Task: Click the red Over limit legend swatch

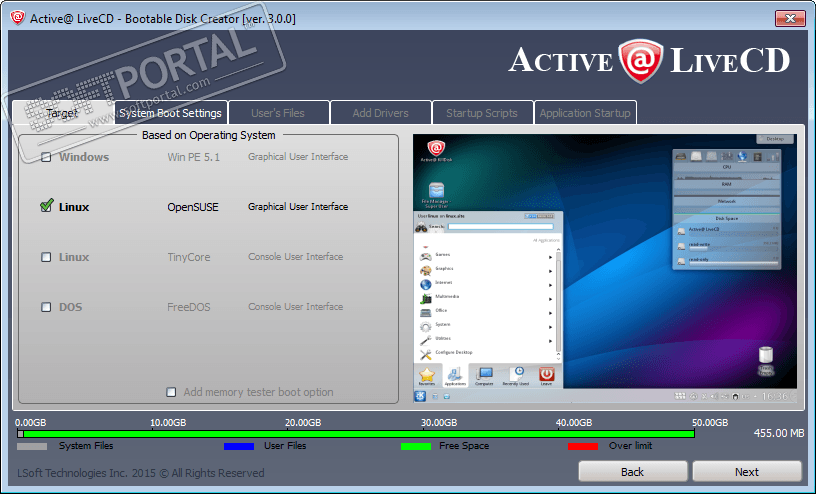Action: point(583,446)
